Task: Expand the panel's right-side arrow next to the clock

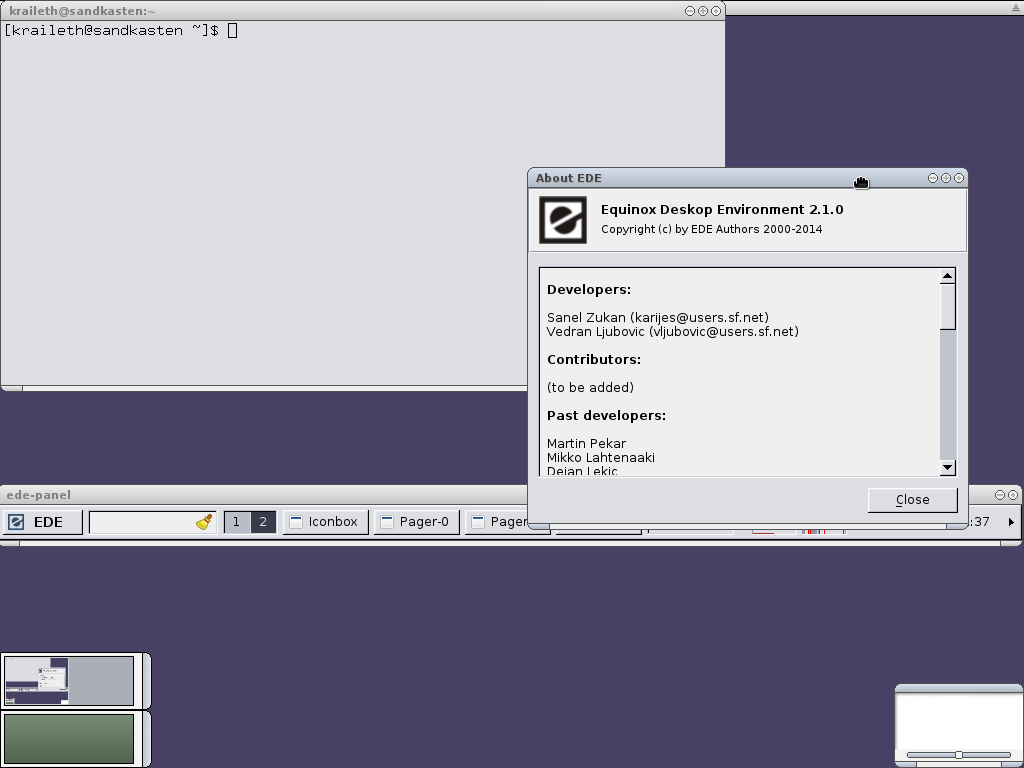Action: pos(1011,522)
